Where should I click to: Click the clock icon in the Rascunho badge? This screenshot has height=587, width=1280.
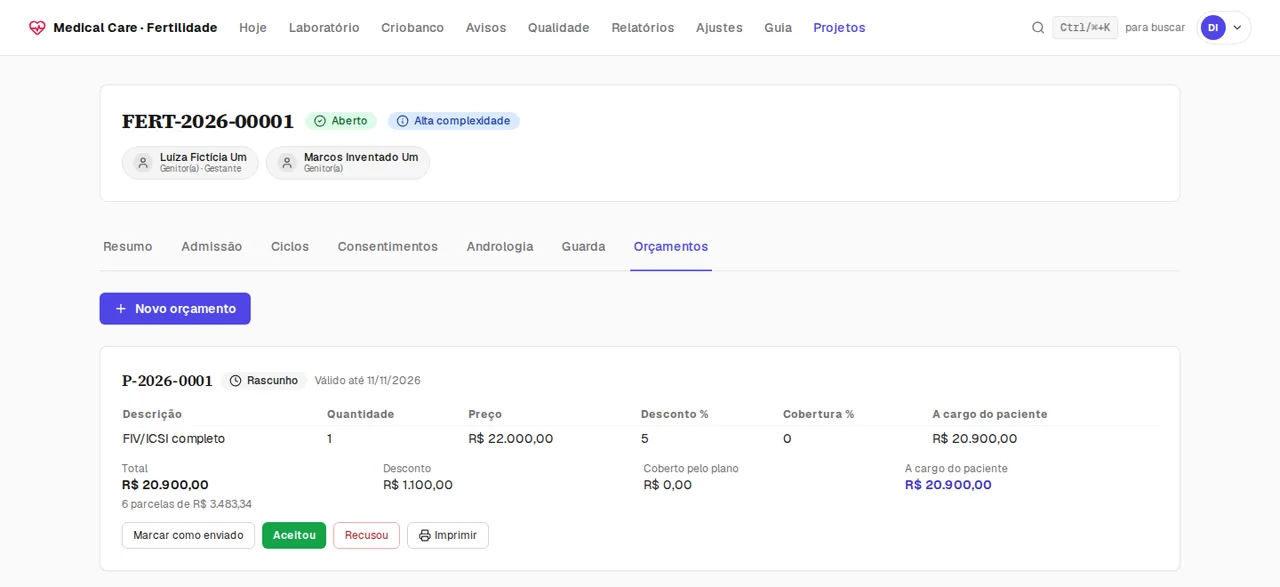236,381
